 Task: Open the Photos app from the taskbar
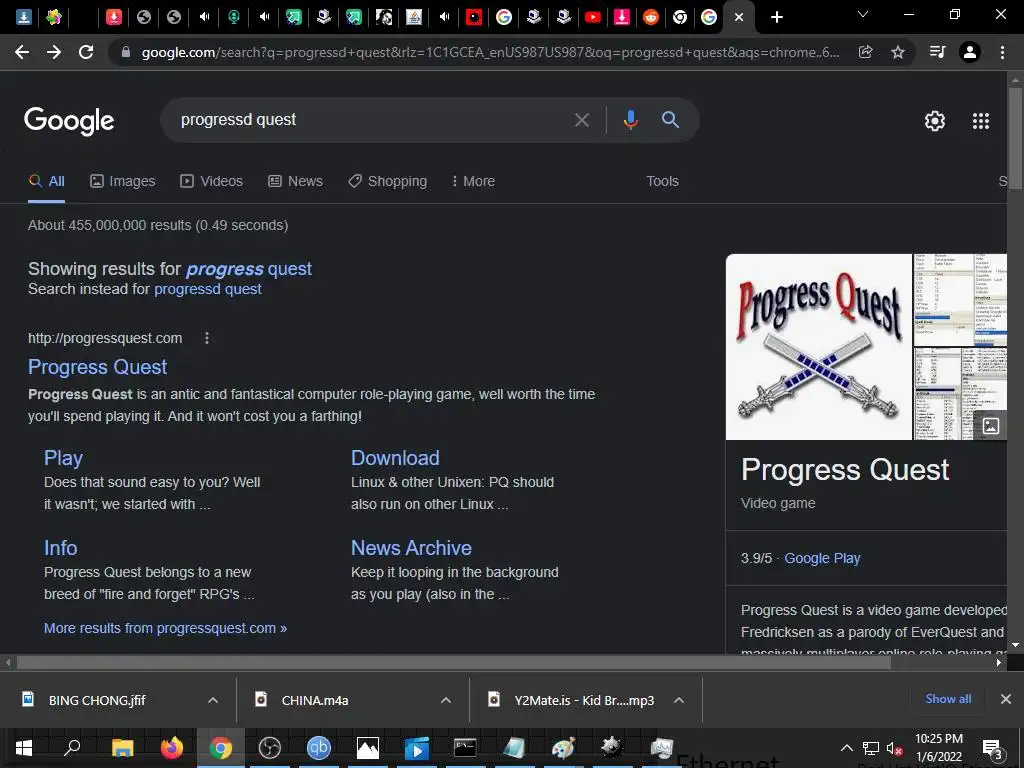point(368,748)
